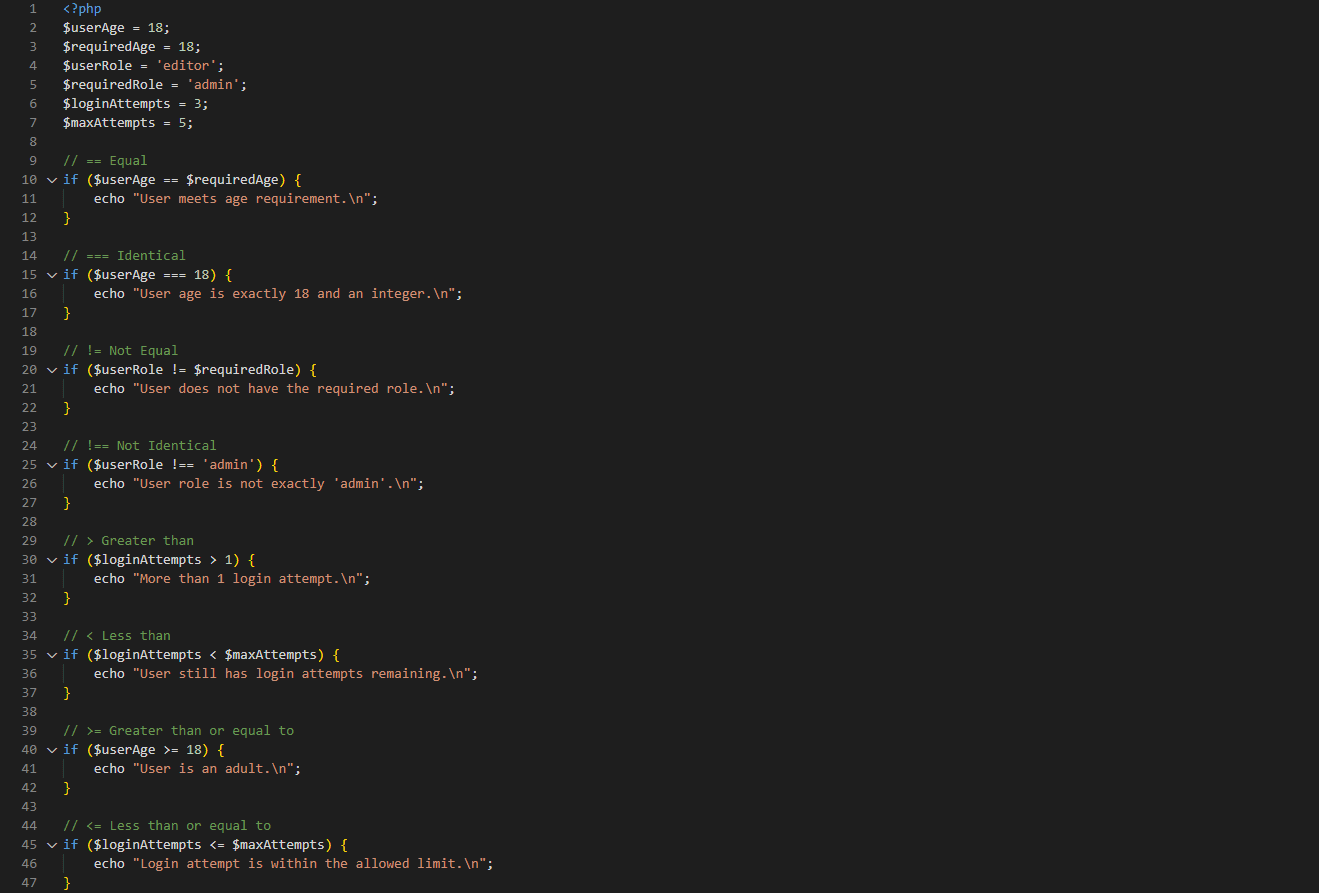Place cursor on '$userAge = 18;' line
Screen dimensions: 1319x893
point(117,28)
